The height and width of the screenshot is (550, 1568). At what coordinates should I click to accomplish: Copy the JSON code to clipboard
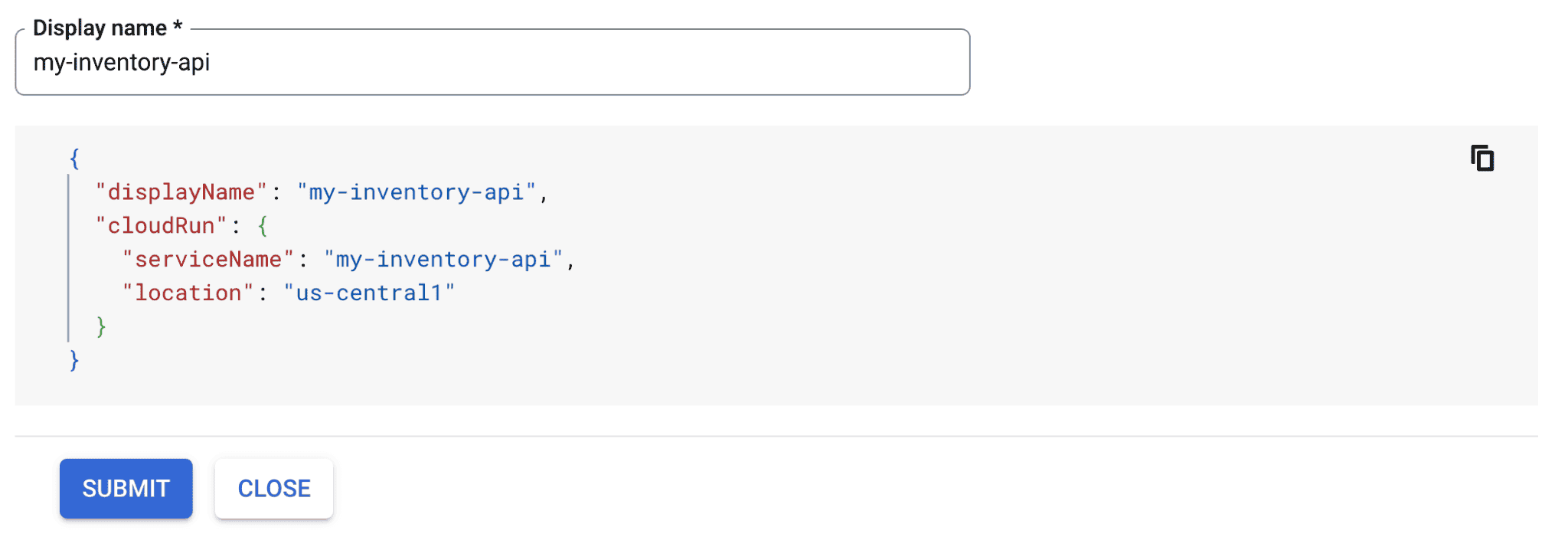(x=1482, y=159)
